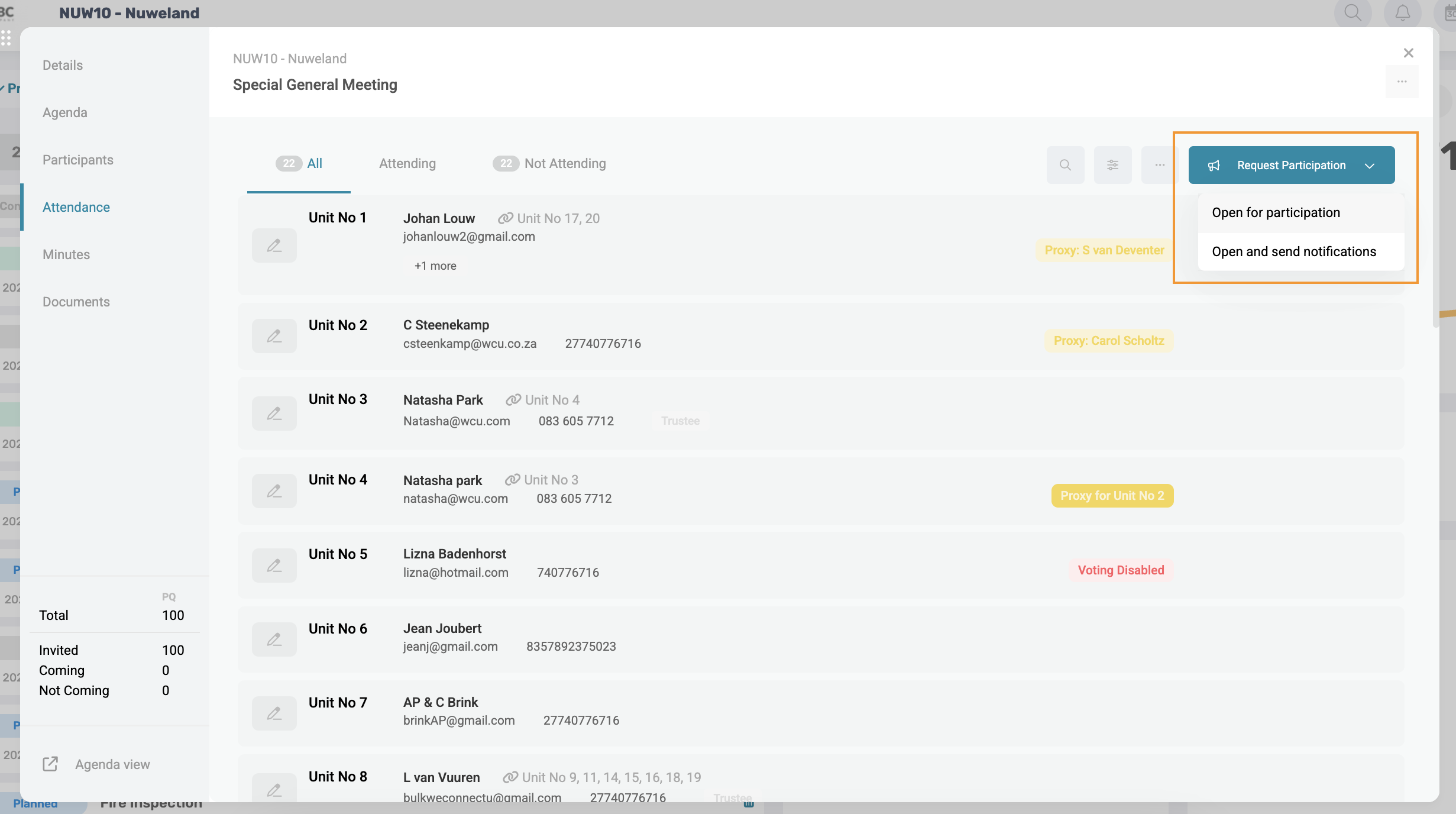
Task: Expand the Request Participation dropdown chevron
Action: pos(1370,166)
